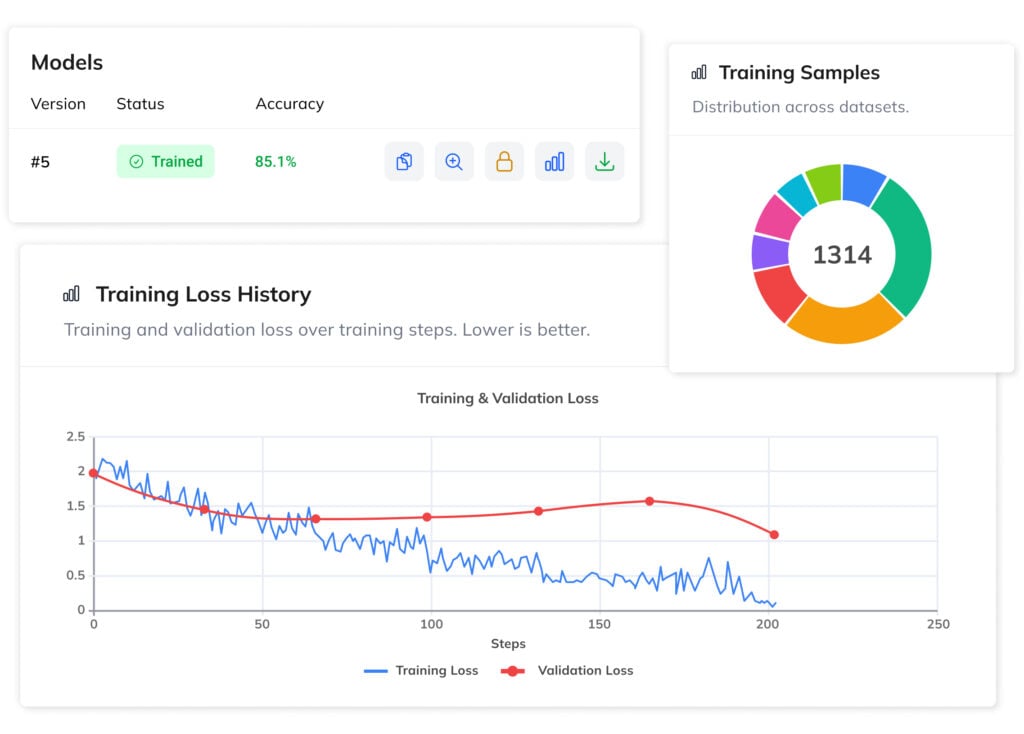This screenshot has width=1024, height=734.
Task: Inspect model #5 with the magnifier icon
Action: 454,161
